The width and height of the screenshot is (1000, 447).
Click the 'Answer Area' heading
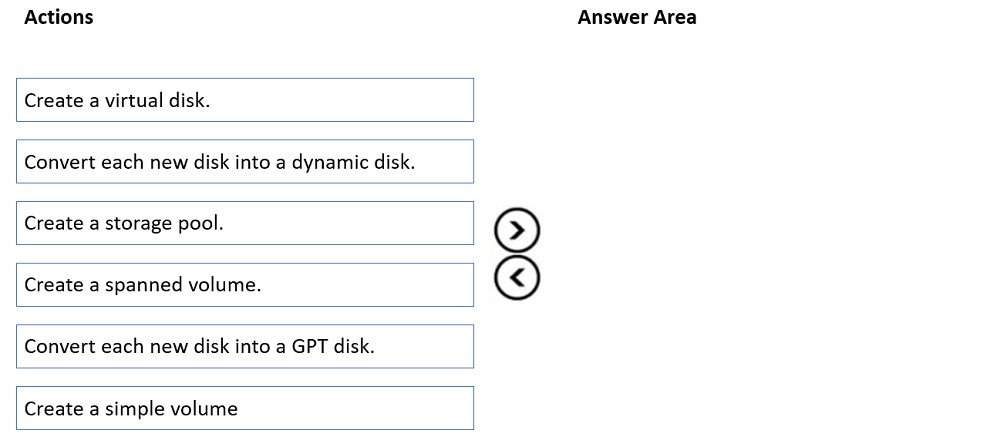click(637, 17)
